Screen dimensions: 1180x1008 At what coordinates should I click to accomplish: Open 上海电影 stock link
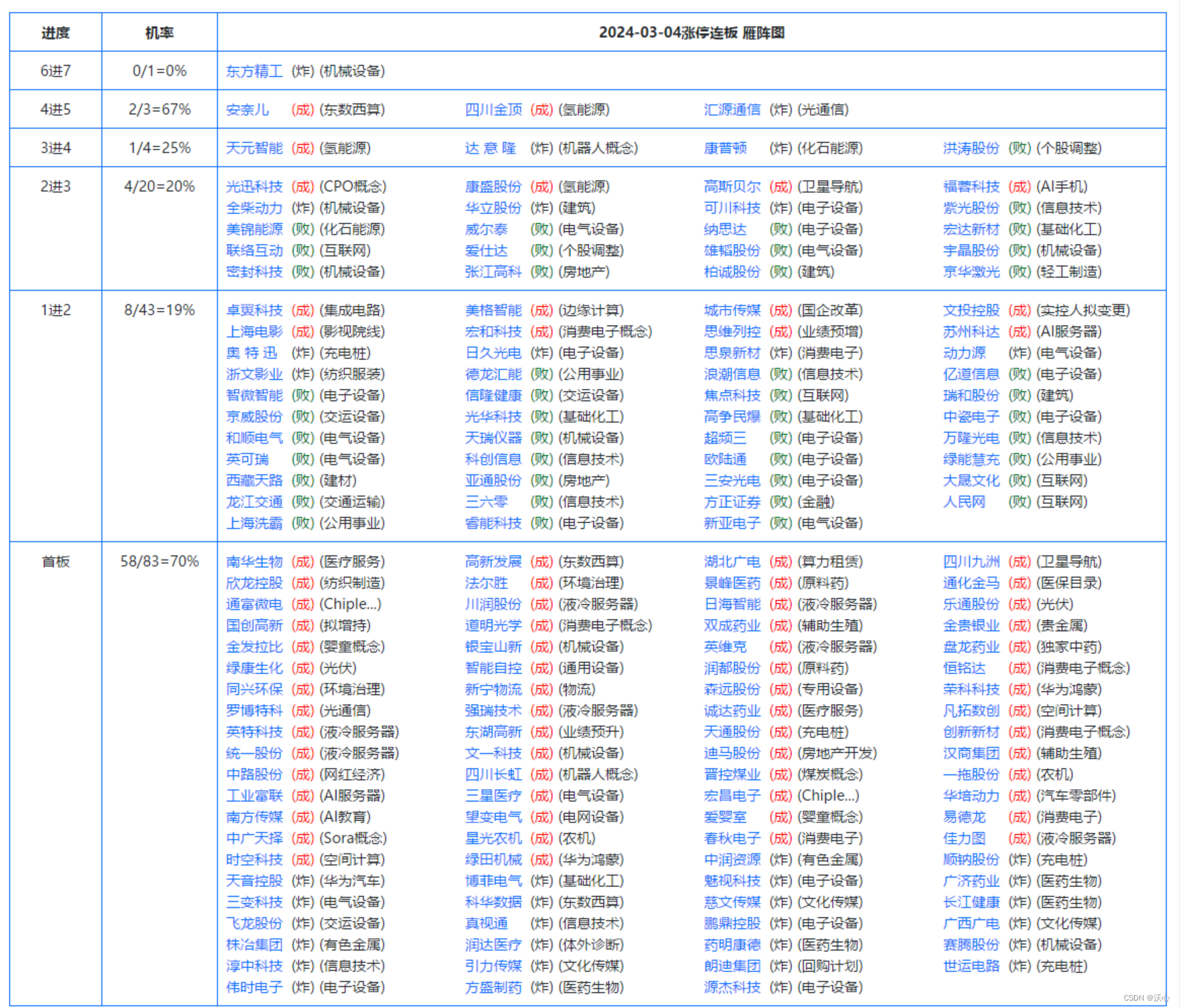click(254, 332)
